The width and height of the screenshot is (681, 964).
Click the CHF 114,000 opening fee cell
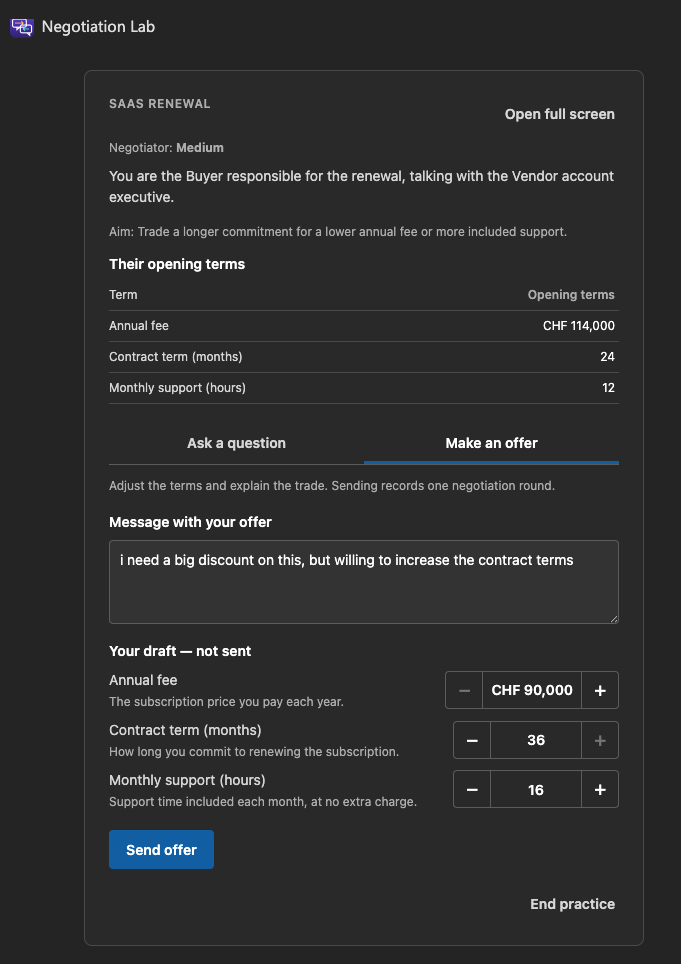578,326
